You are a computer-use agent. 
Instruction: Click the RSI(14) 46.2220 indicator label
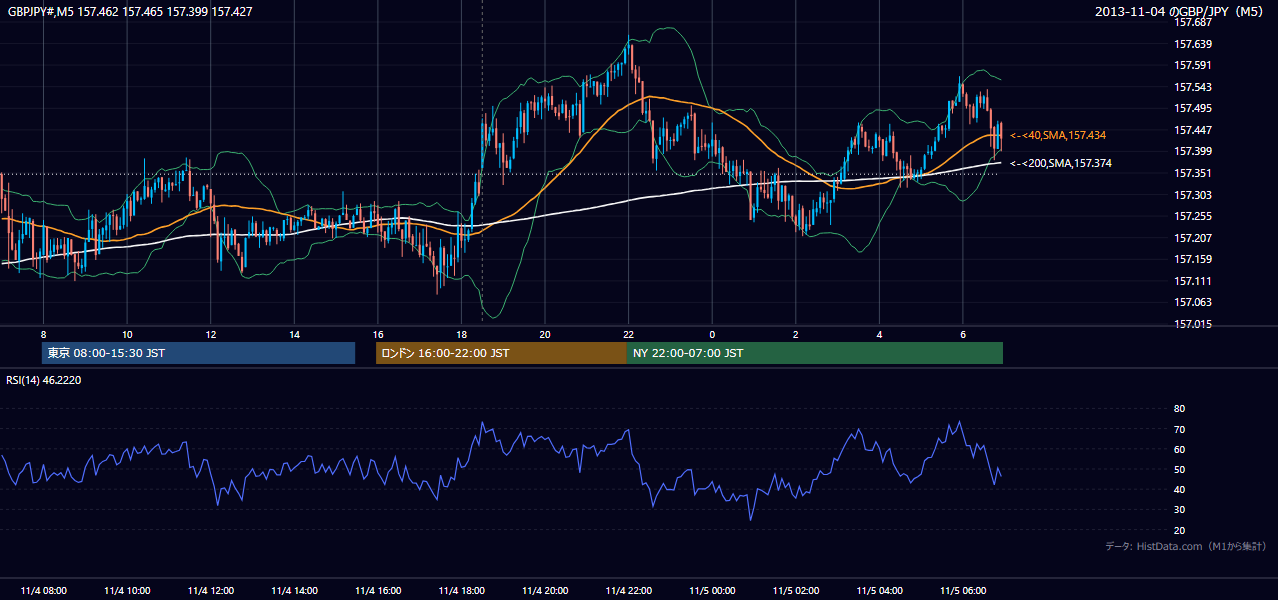coord(45,380)
